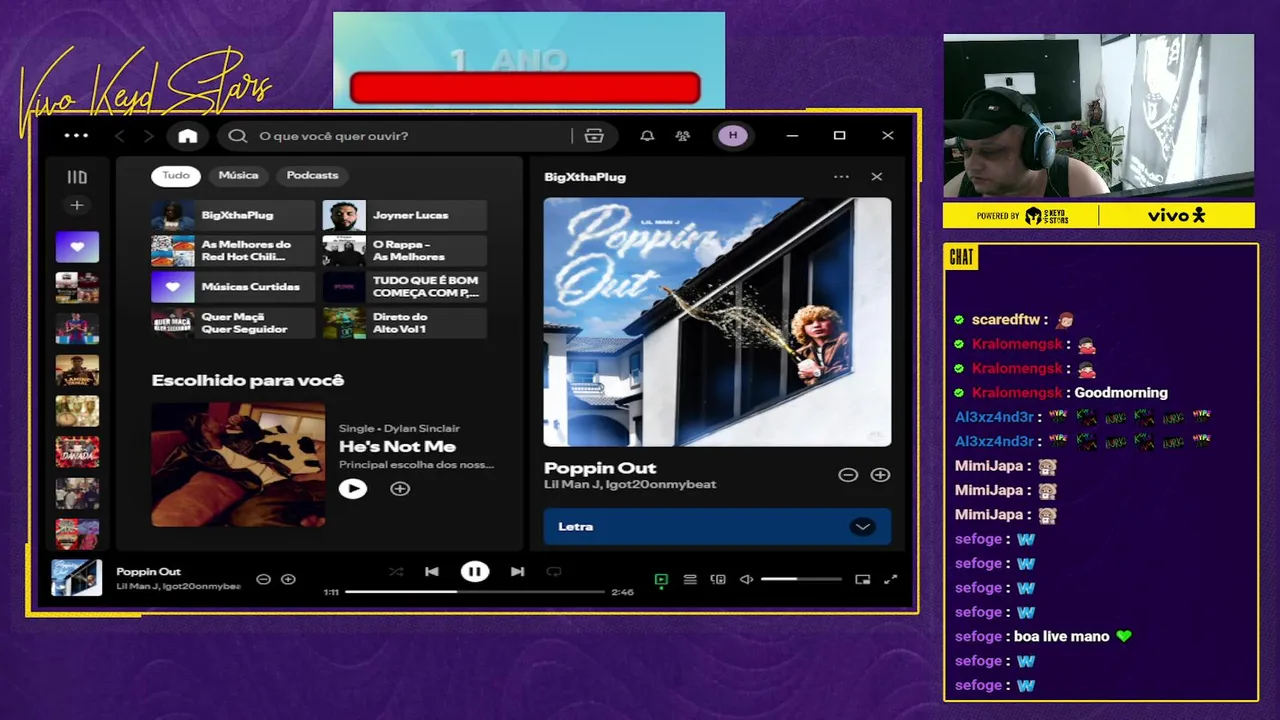Select the Música filter
This screenshot has width=1280, height=720.
click(x=238, y=175)
